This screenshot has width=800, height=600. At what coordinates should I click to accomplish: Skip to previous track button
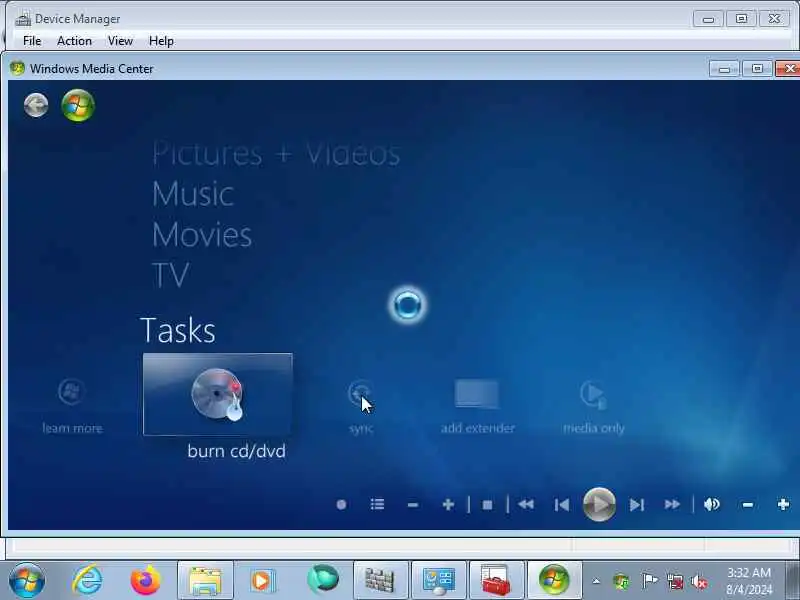click(562, 505)
